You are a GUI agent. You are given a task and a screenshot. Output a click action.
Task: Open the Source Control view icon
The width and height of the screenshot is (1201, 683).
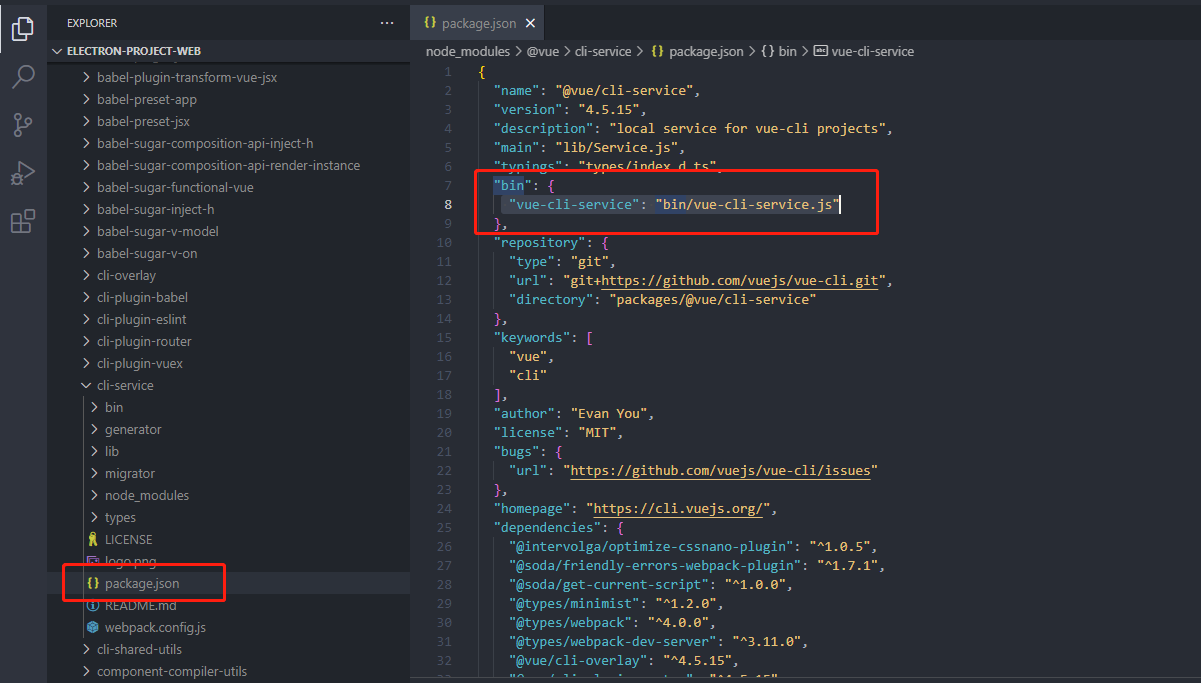23,125
